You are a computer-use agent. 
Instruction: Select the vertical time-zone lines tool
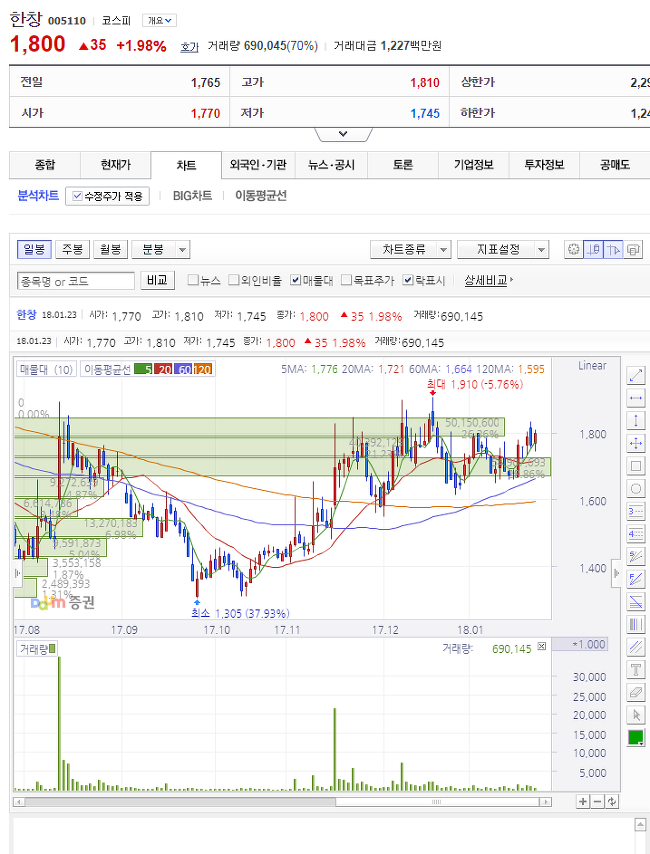(636, 624)
